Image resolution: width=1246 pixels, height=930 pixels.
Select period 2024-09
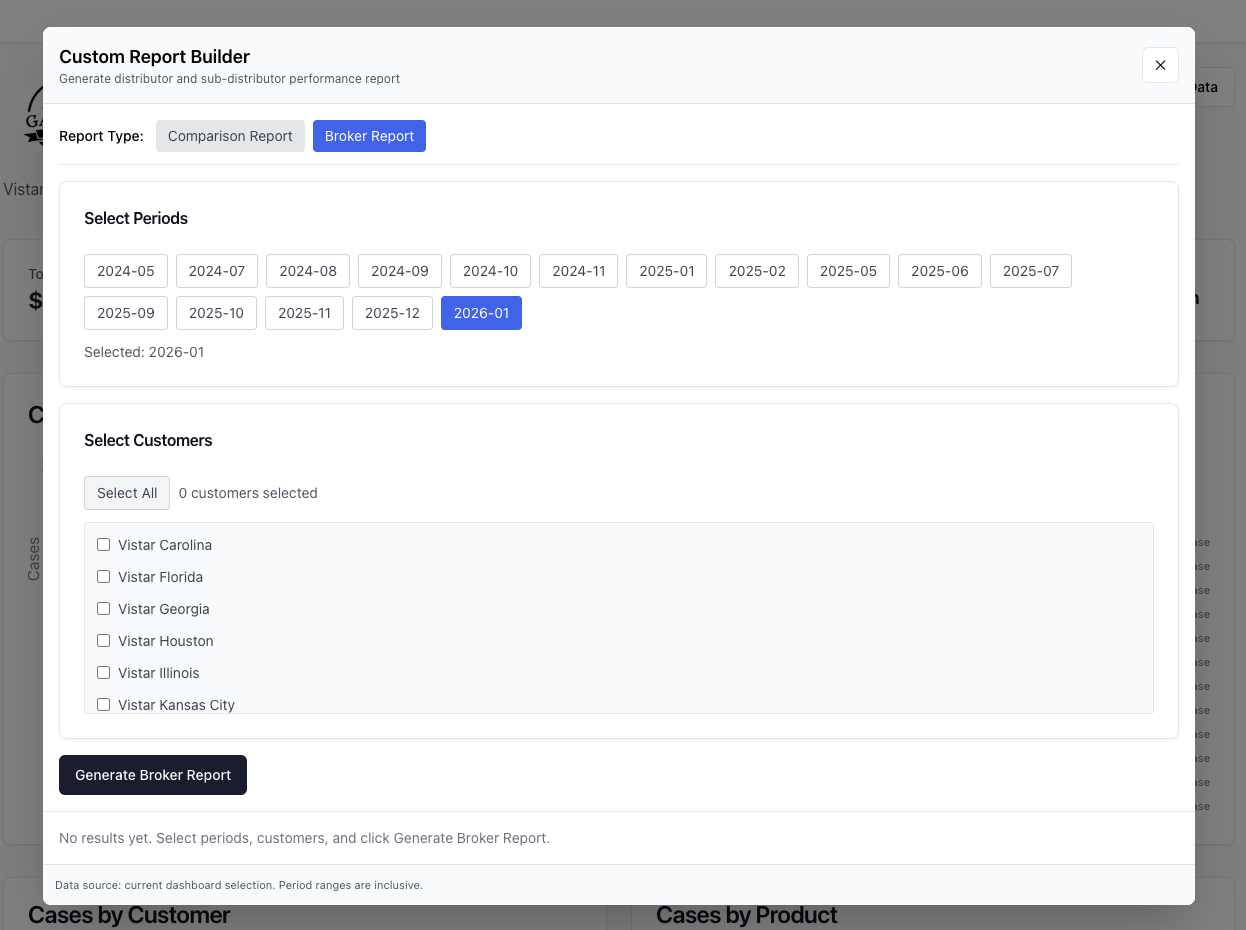click(x=400, y=271)
